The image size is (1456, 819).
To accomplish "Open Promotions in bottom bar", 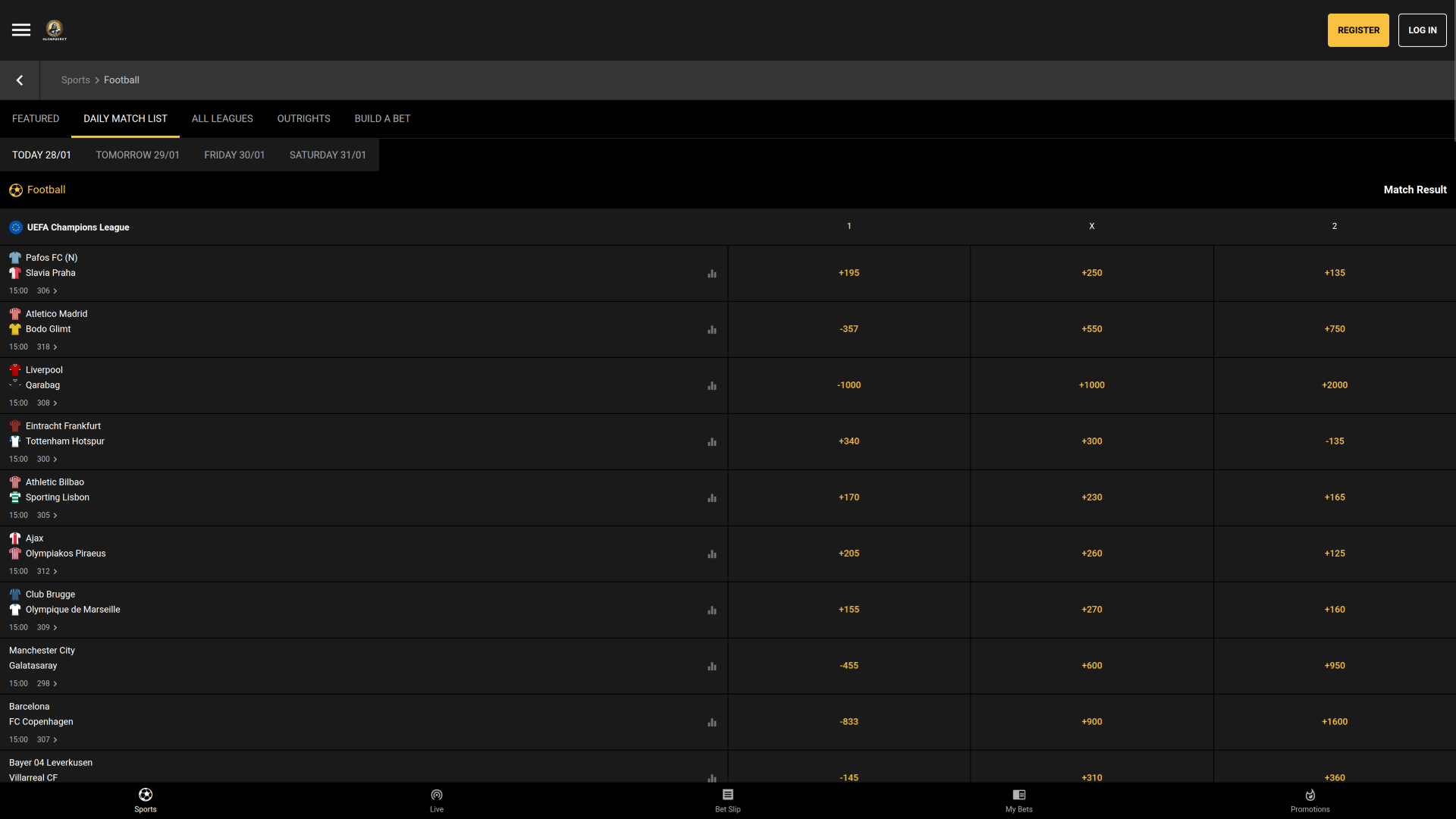I will click(x=1310, y=800).
